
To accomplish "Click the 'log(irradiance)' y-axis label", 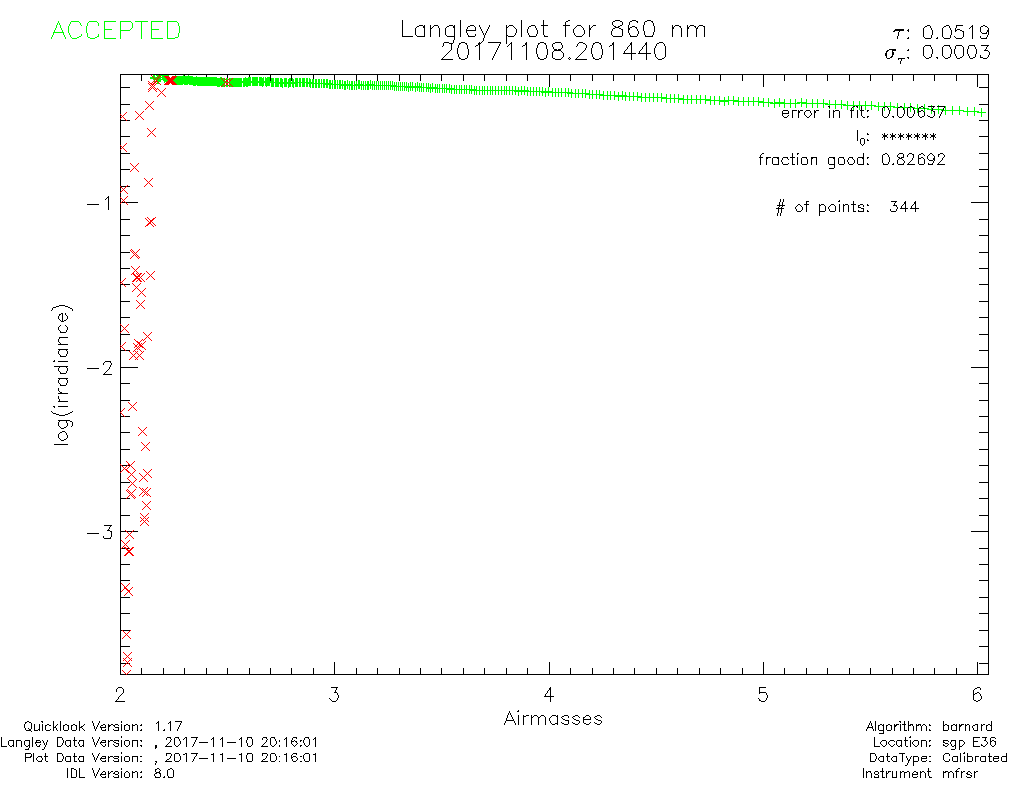I will point(62,377).
